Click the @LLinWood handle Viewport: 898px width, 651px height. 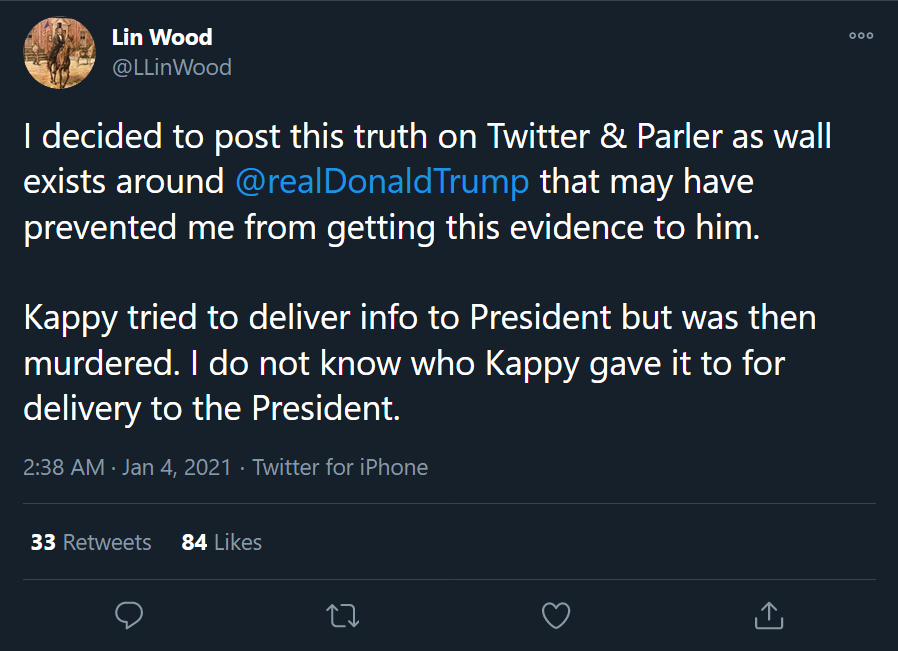tap(172, 68)
